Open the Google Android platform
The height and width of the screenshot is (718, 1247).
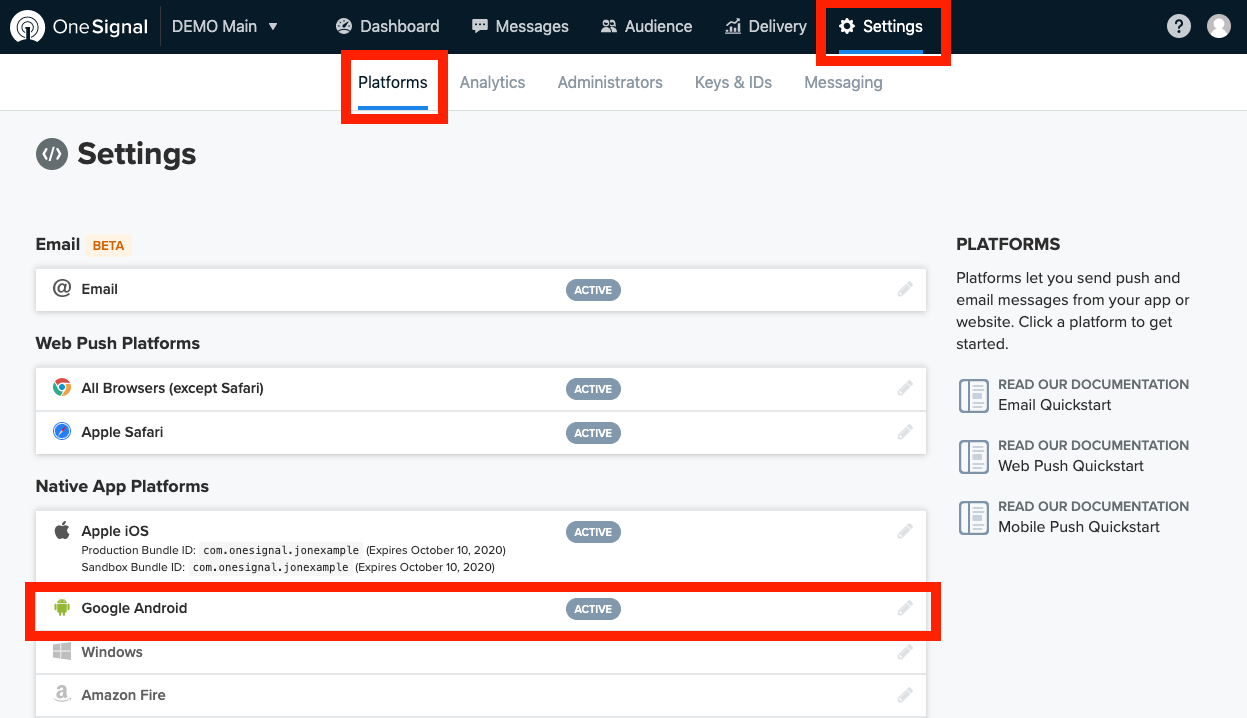point(481,608)
